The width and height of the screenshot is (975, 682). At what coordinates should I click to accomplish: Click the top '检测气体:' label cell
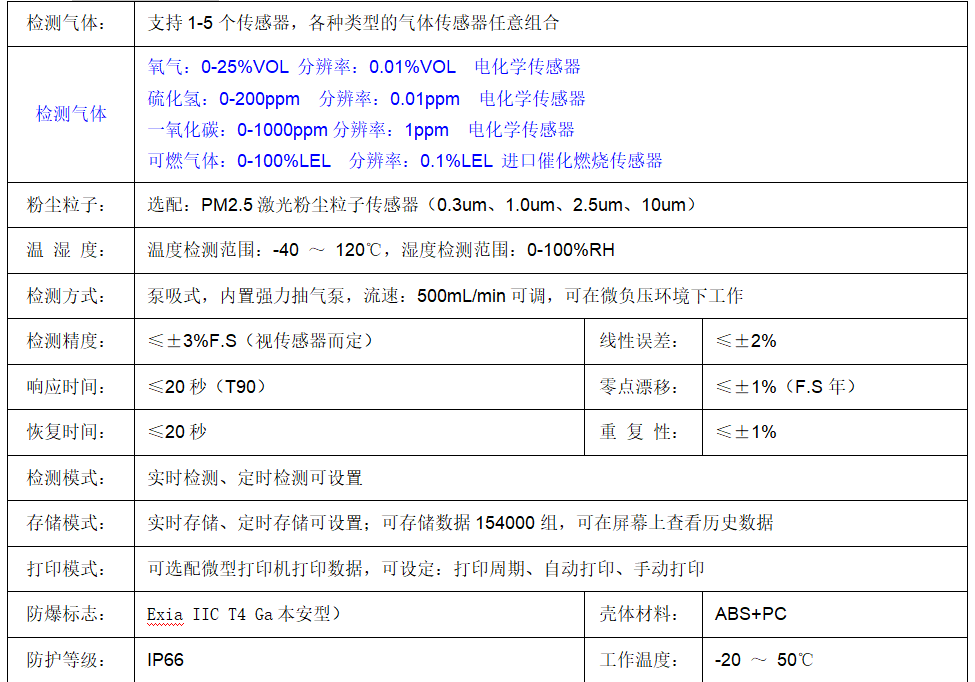tap(71, 24)
